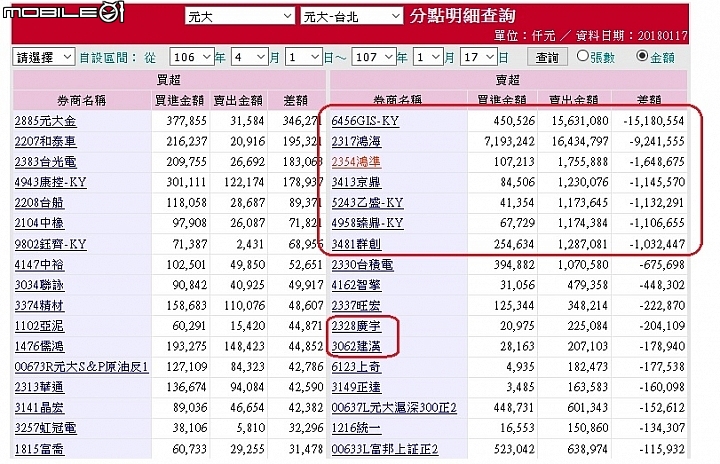Click the 賣超 section header

[507, 80]
